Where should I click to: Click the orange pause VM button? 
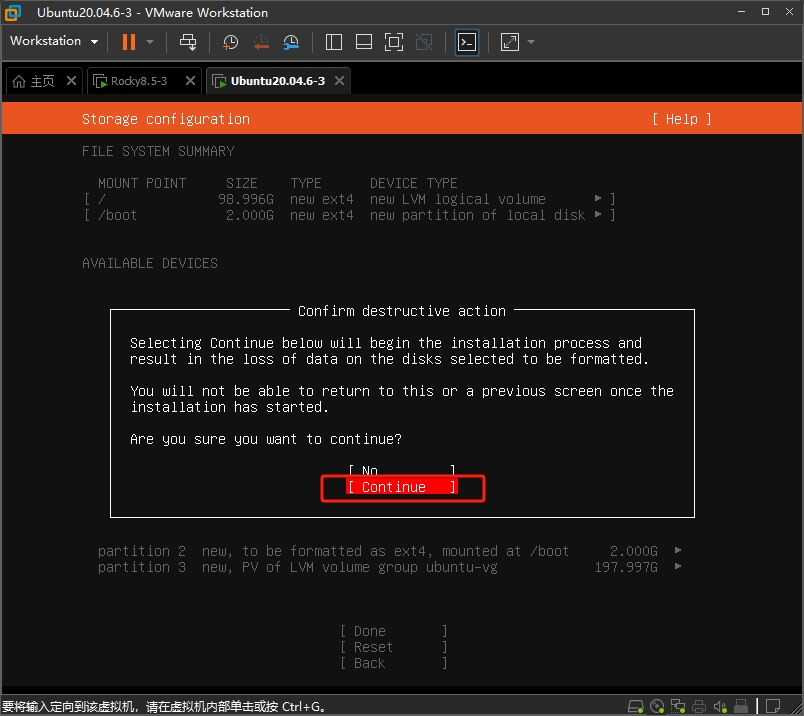coord(129,42)
